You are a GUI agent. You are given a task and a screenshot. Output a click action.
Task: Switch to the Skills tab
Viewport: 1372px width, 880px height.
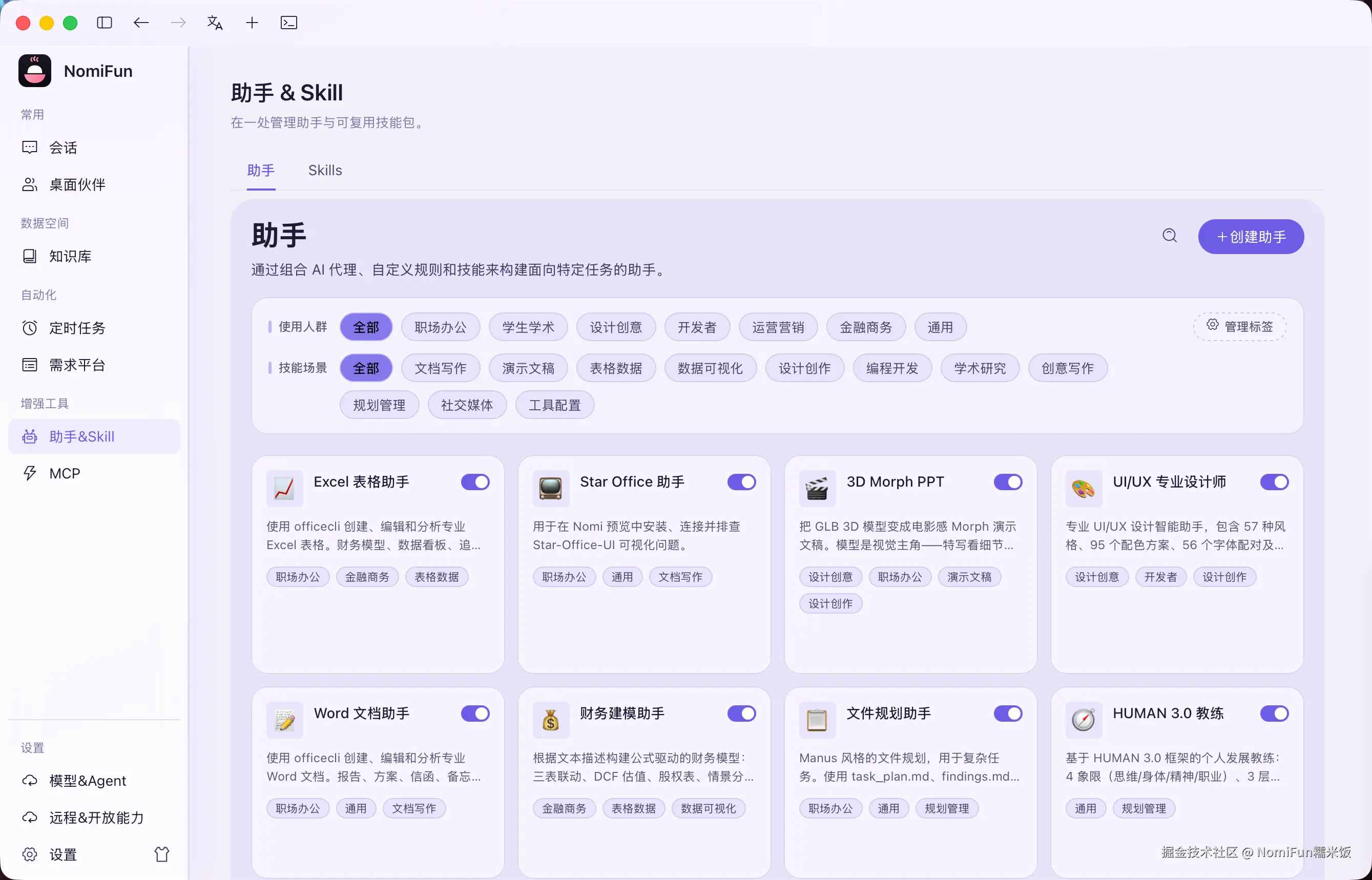pos(325,170)
